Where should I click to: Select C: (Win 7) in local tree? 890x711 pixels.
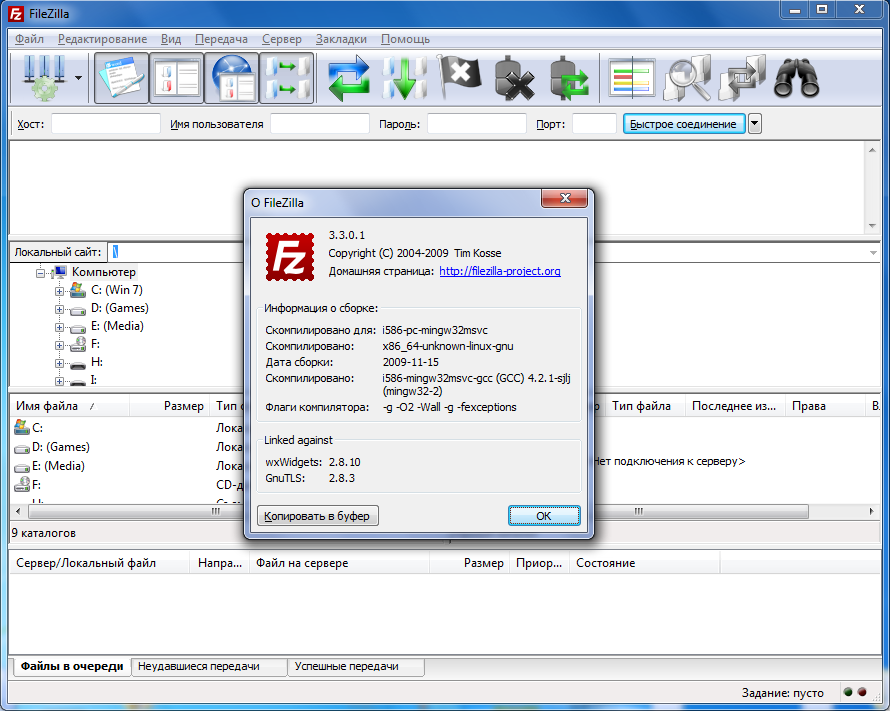coord(117,290)
